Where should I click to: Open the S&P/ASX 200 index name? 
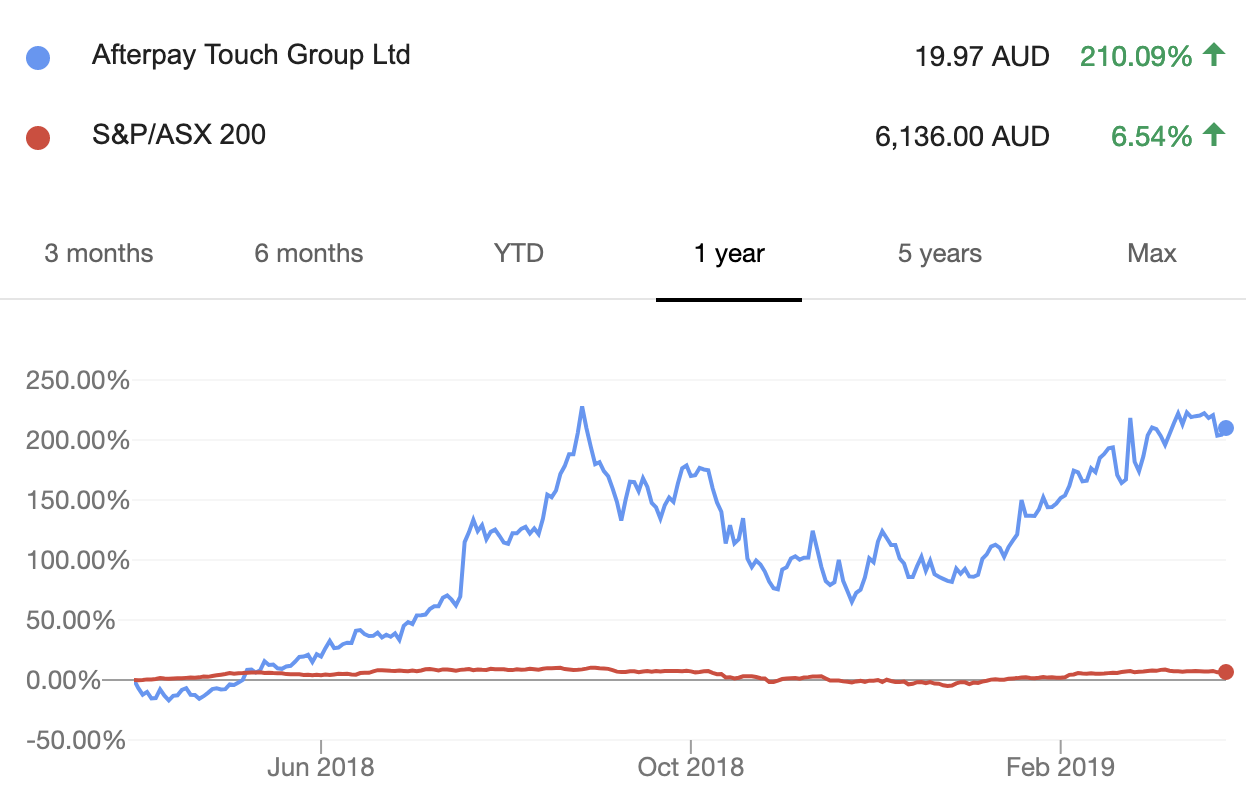[179, 133]
